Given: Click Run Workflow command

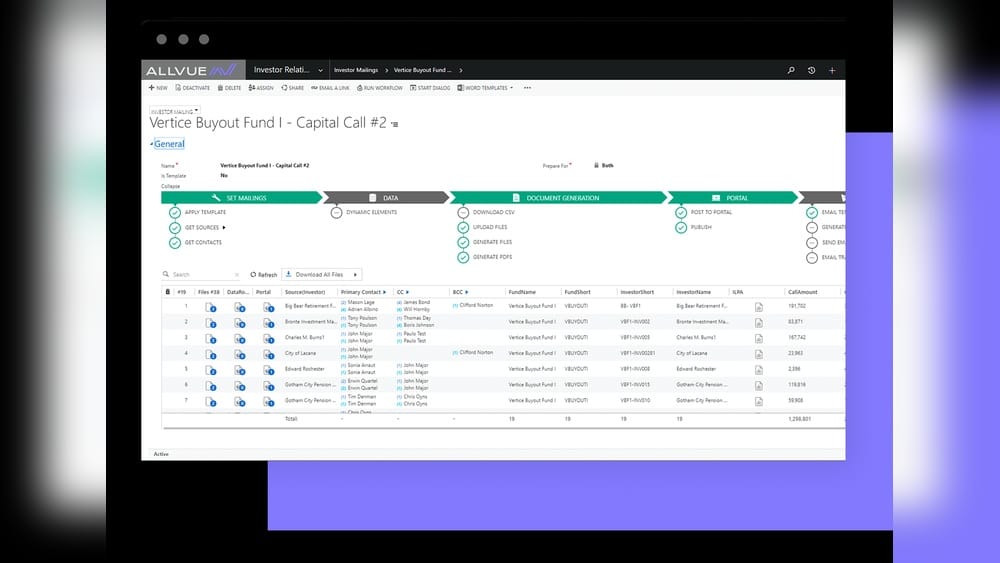Looking at the screenshot, I should [379, 88].
